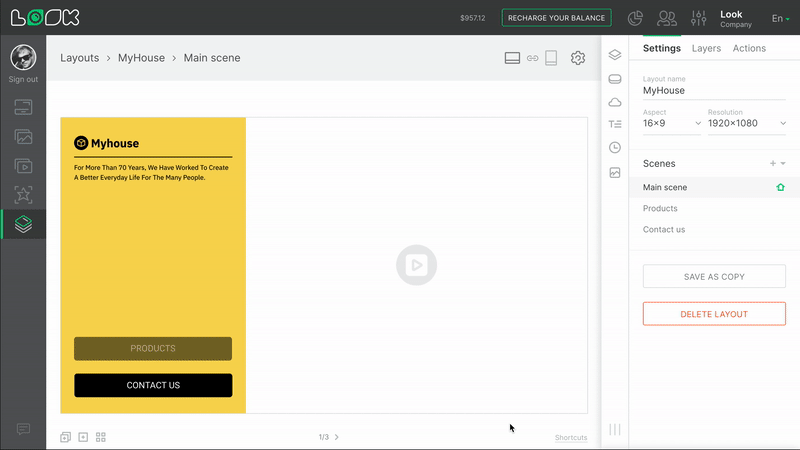Select the weather cloud widget icon
This screenshot has width=800, height=450.
(615, 102)
